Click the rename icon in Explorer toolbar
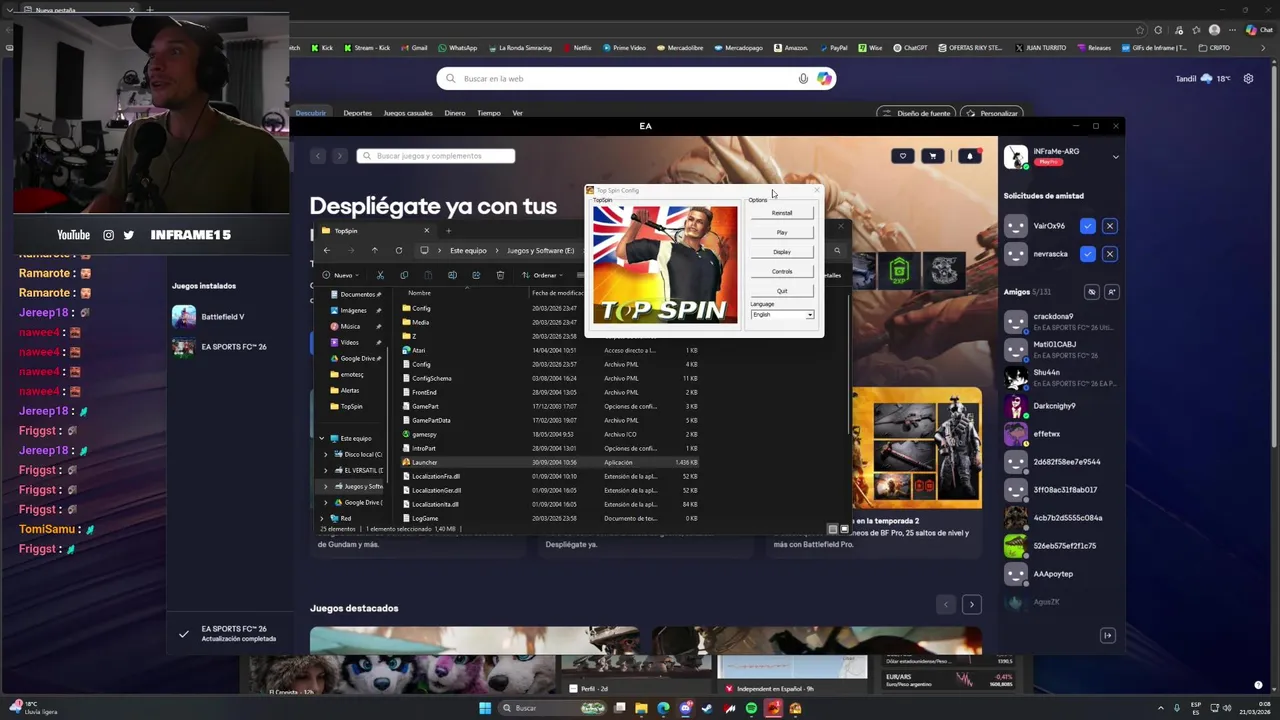 [452, 275]
